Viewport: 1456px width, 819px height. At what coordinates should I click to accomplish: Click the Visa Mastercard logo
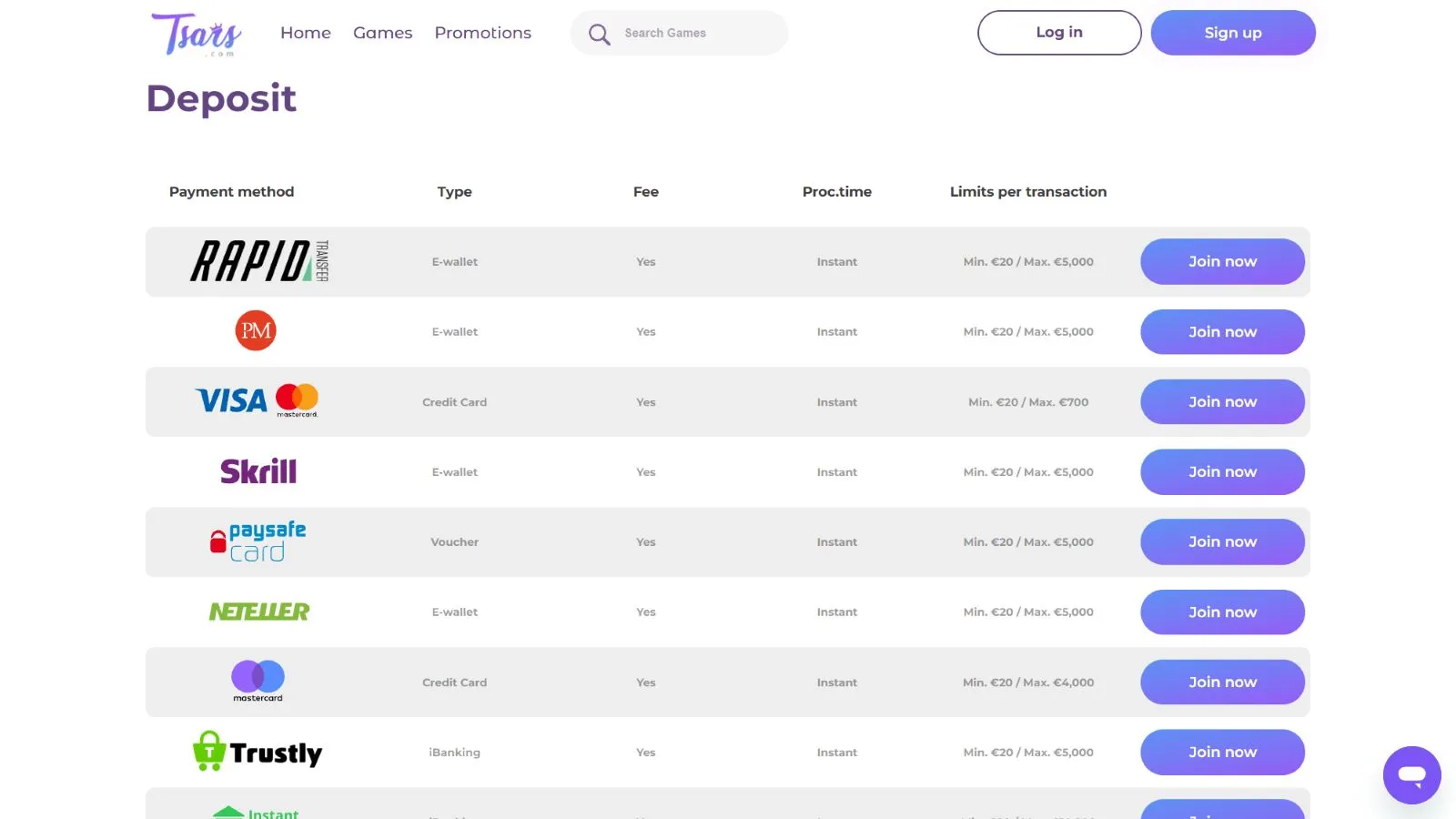coord(257,400)
